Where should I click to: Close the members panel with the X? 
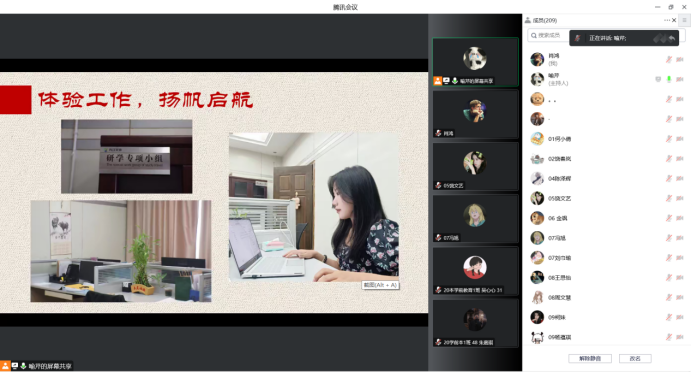[x=674, y=20]
